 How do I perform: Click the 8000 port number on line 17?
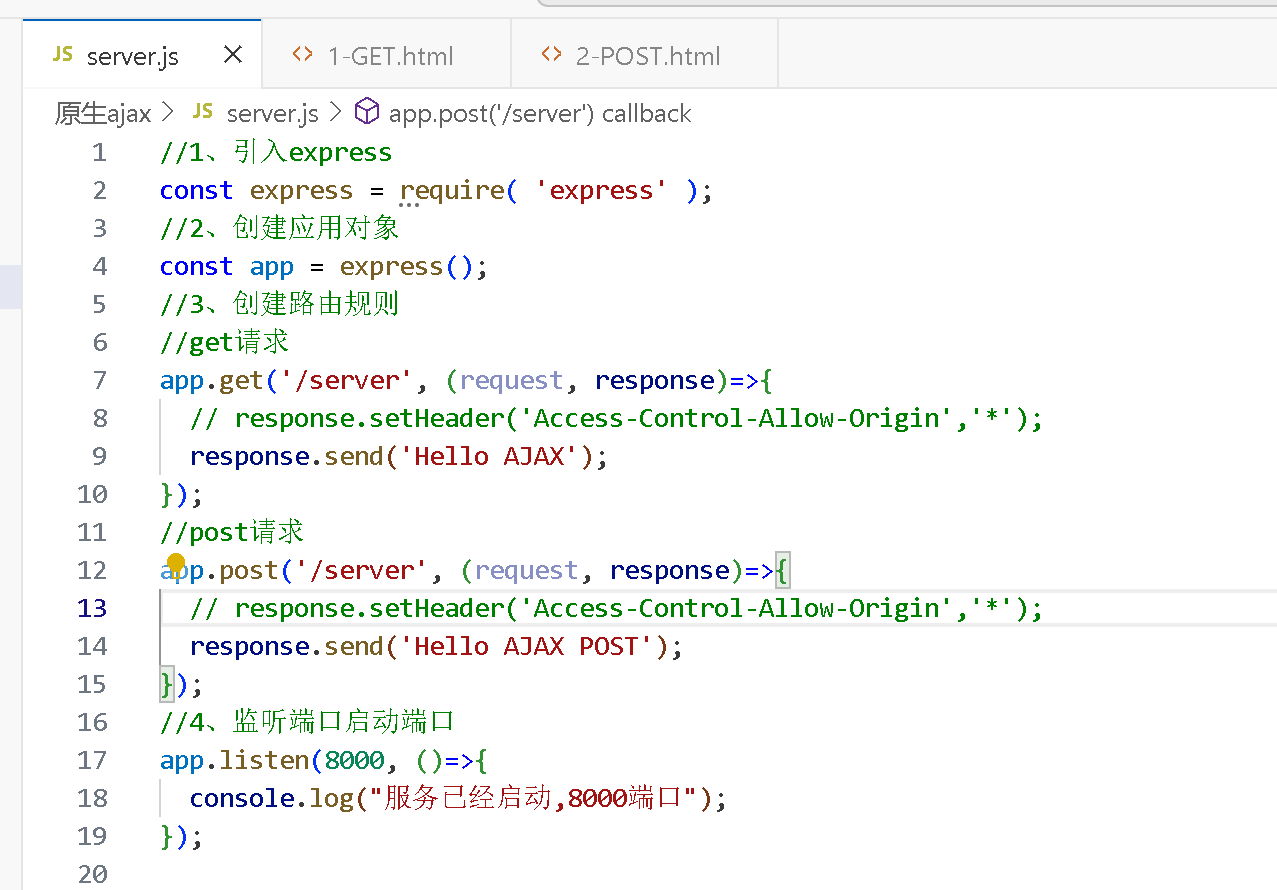355,760
